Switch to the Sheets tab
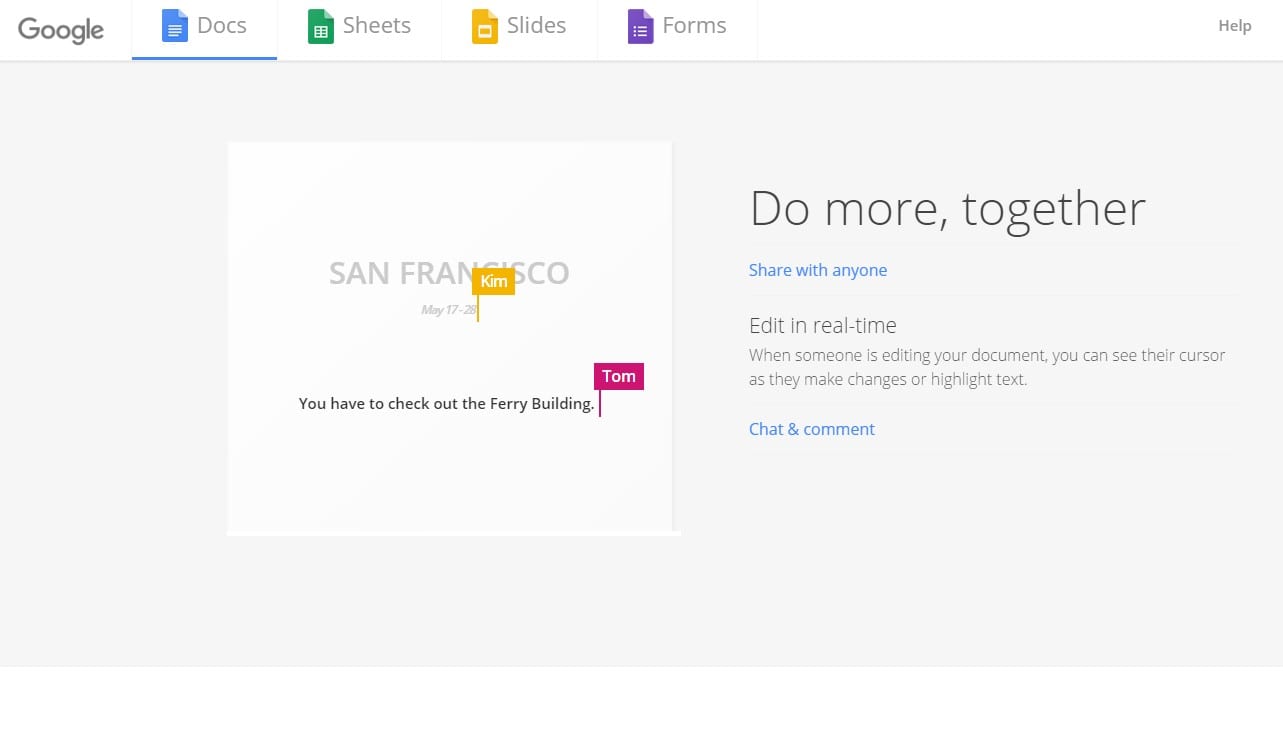The height and width of the screenshot is (739, 1283). click(x=360, y=29)
